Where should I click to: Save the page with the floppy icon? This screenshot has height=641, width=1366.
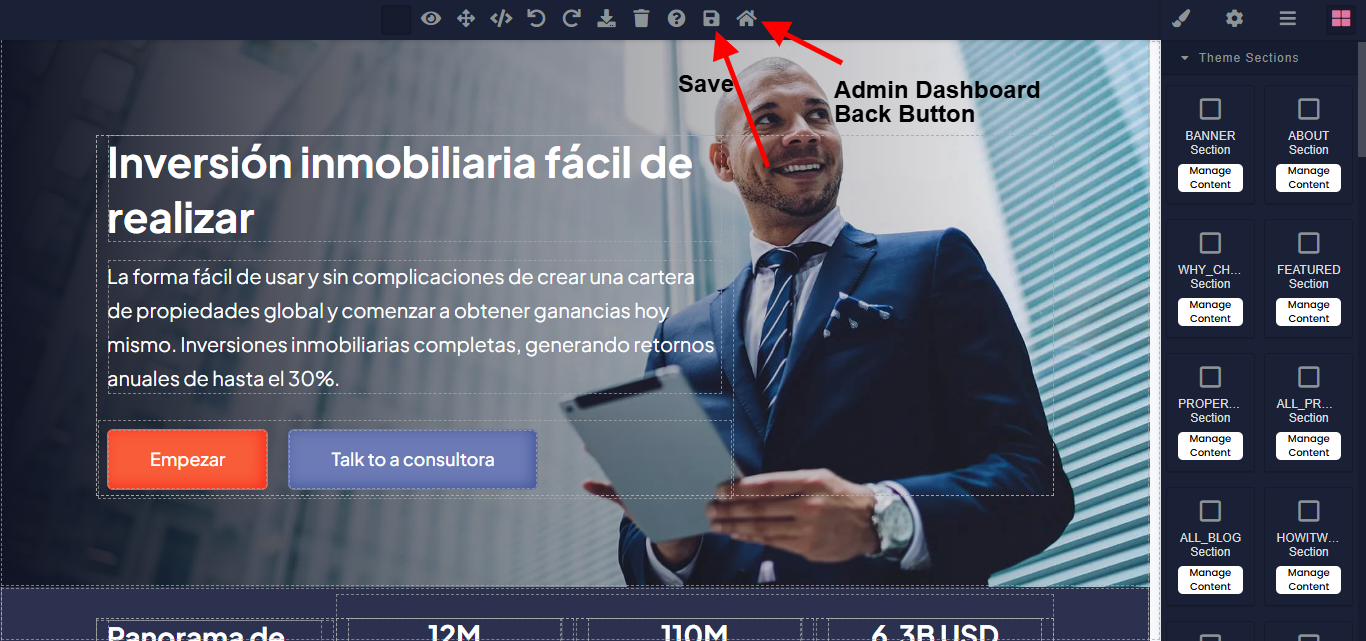tap(711, 18)
